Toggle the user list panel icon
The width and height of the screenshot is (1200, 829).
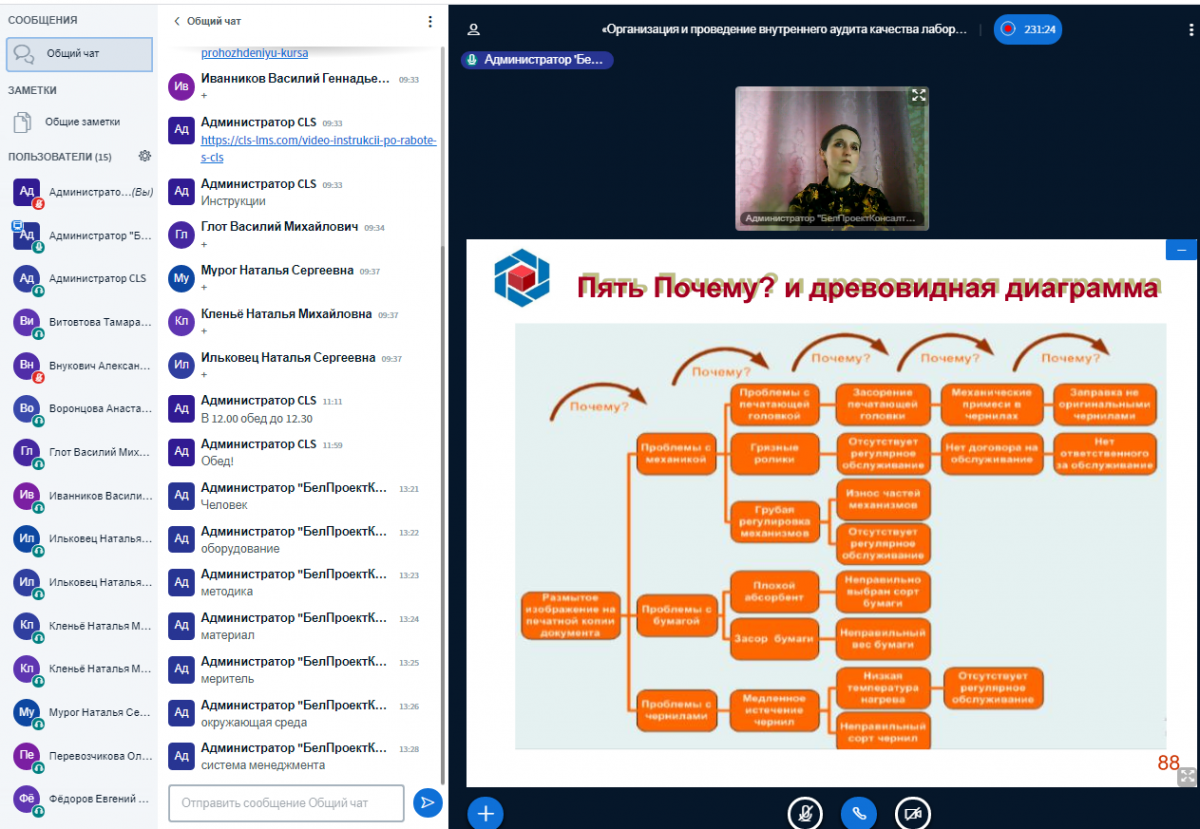tap(474, 30)
